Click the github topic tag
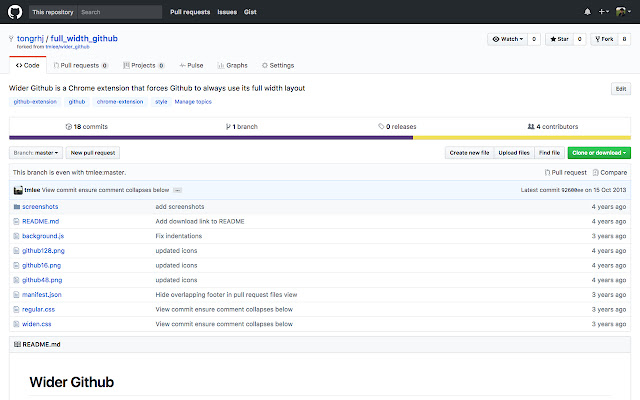 tap(77, 102)
